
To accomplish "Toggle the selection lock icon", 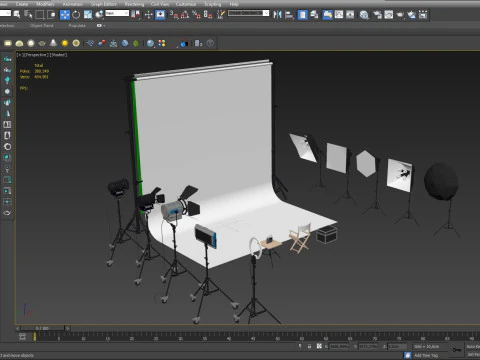I will pos(309,346).
